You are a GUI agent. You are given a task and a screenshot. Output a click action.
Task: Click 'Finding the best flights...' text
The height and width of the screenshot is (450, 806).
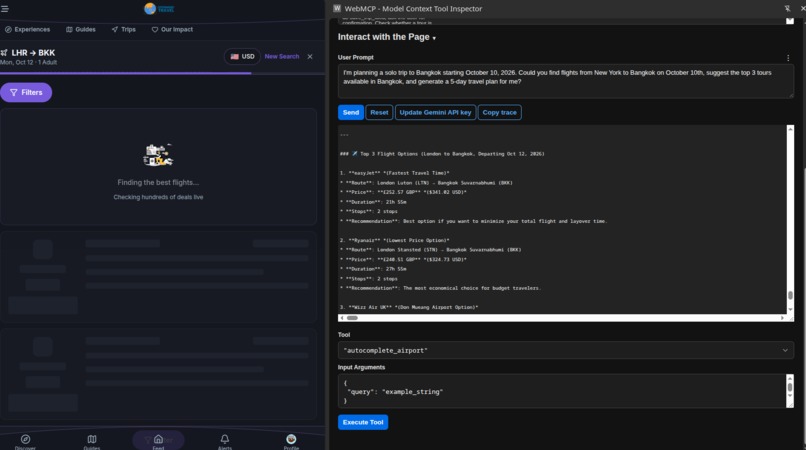[x=158, y=183]
